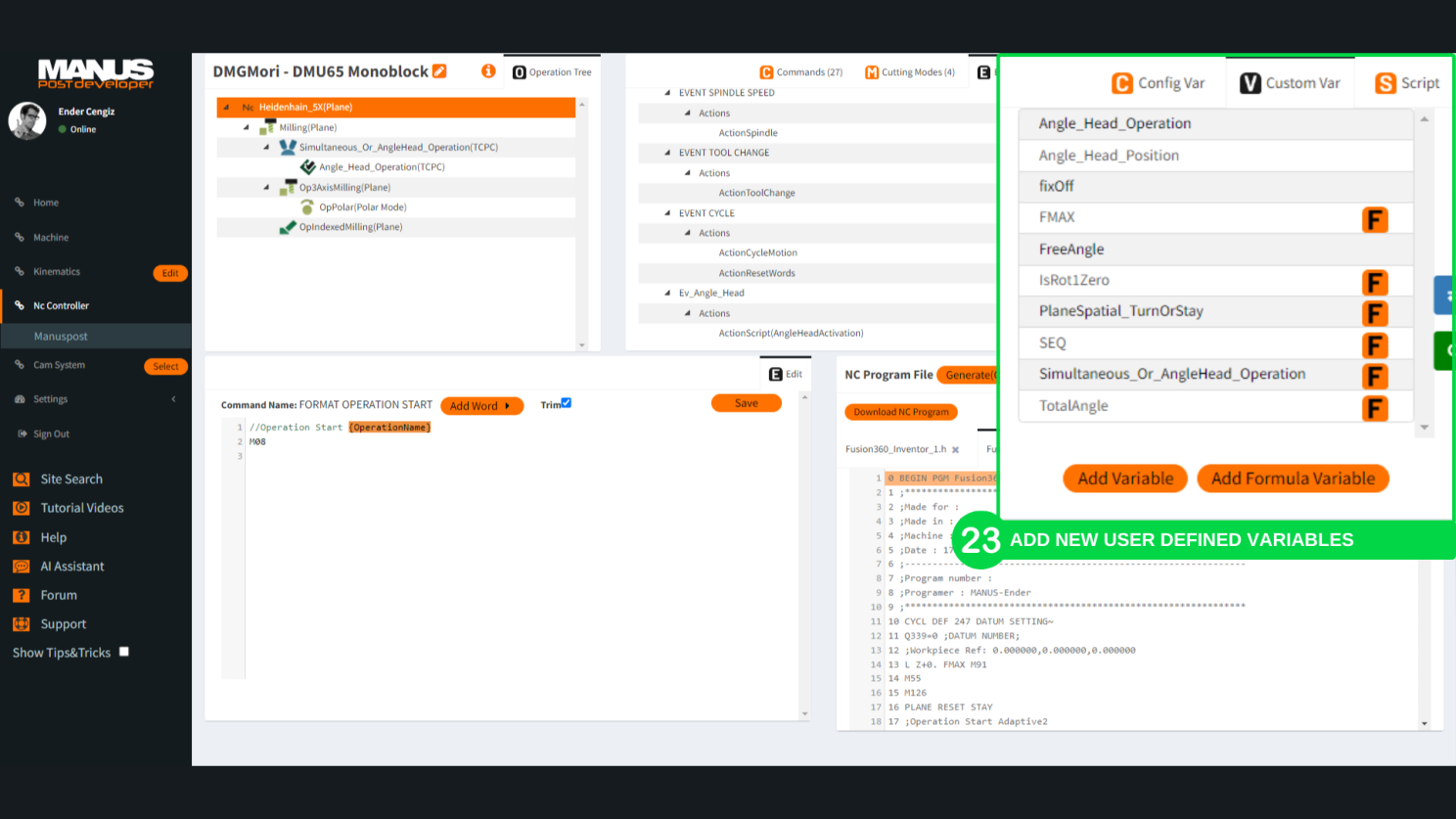Switch to the Custom Var tab
Screen dimensions: 1456x819
[x=1290, y=83]
